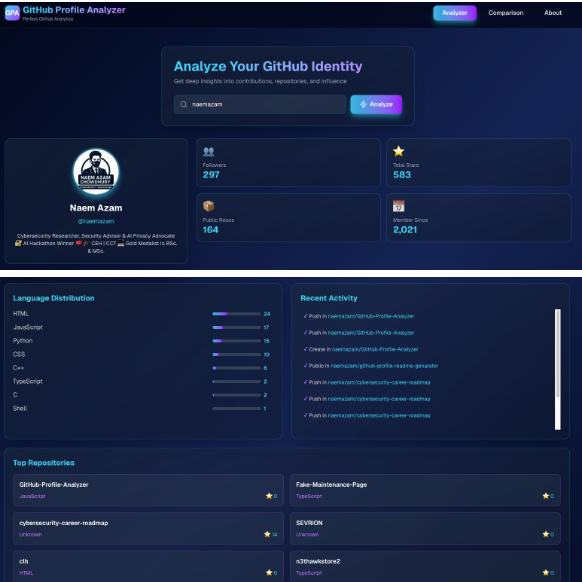Image resolution: width=582 pixels, height=582 pixels.
Task: Click the star icon on Fake-Maintenance-Page card
Action: click(545, 496)
